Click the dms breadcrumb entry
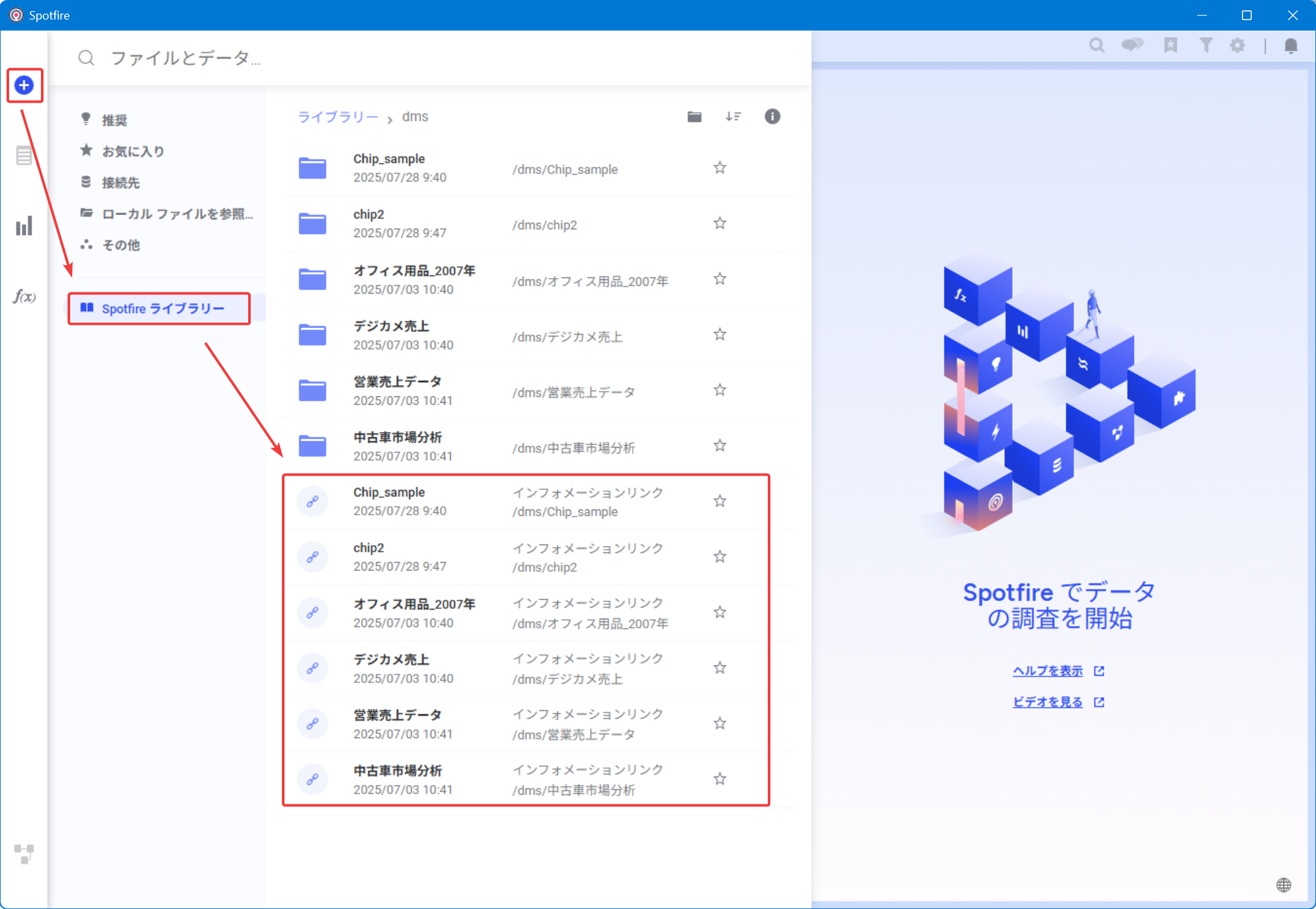 coord(415,116)
